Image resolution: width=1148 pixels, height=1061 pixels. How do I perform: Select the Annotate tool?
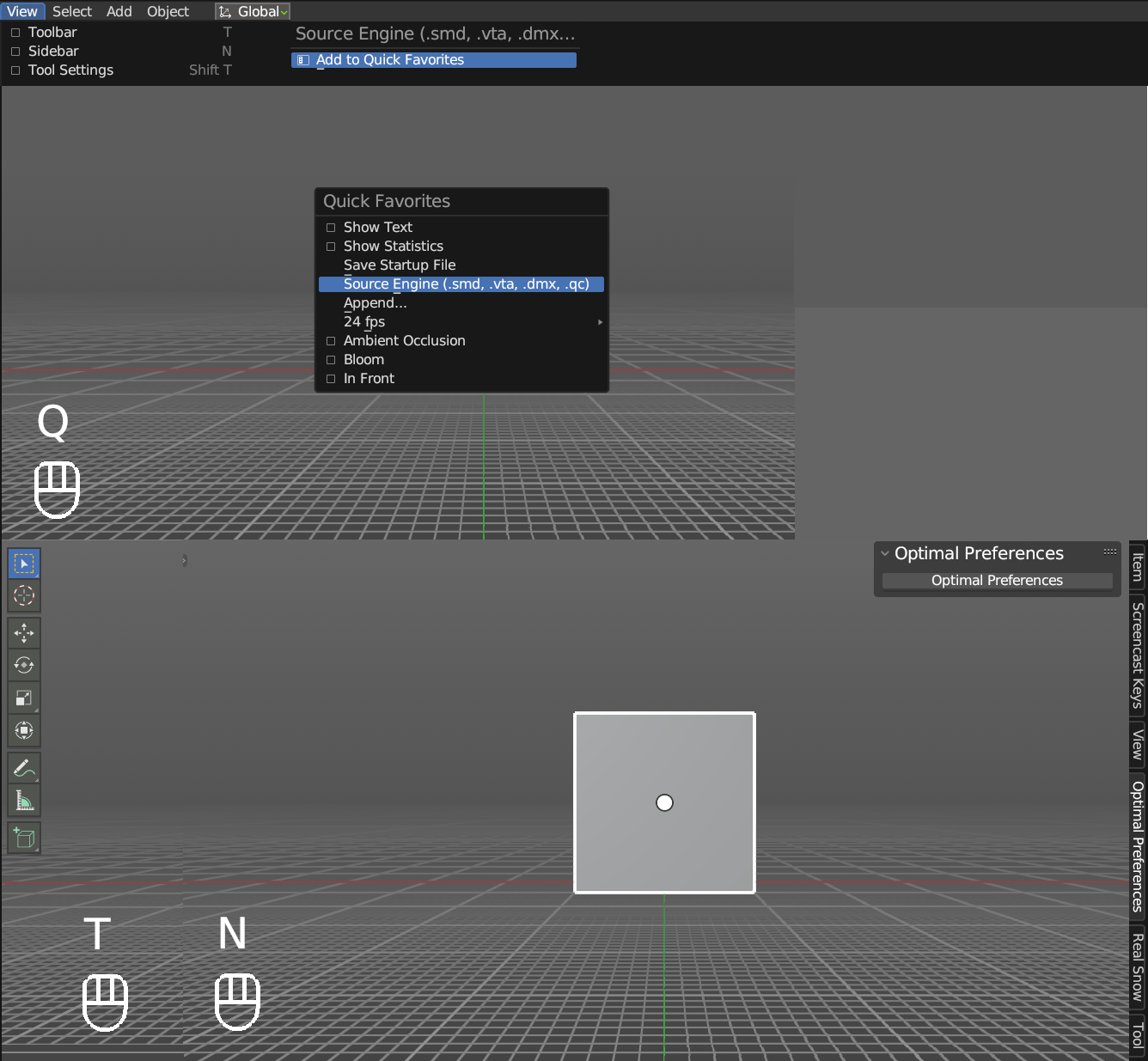tap(23, 767)
